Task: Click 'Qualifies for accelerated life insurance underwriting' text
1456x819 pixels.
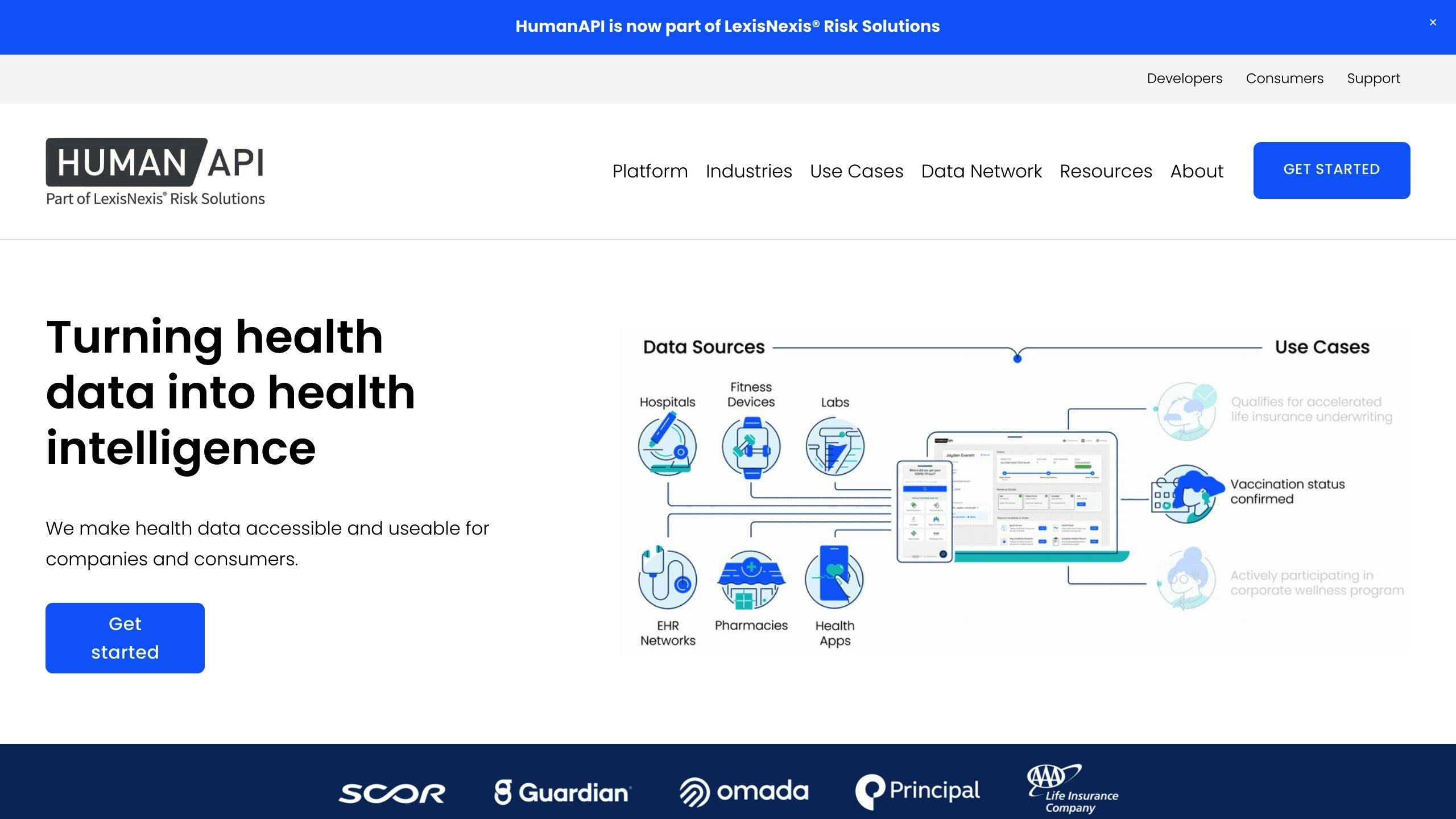Action: pyautogui.click(x=1312, y=409)
